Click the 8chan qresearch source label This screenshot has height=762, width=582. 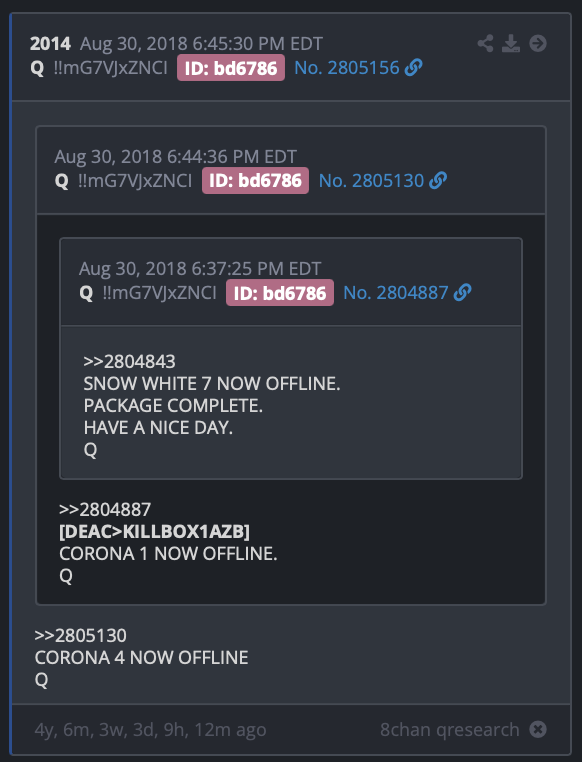click(450, 729)
